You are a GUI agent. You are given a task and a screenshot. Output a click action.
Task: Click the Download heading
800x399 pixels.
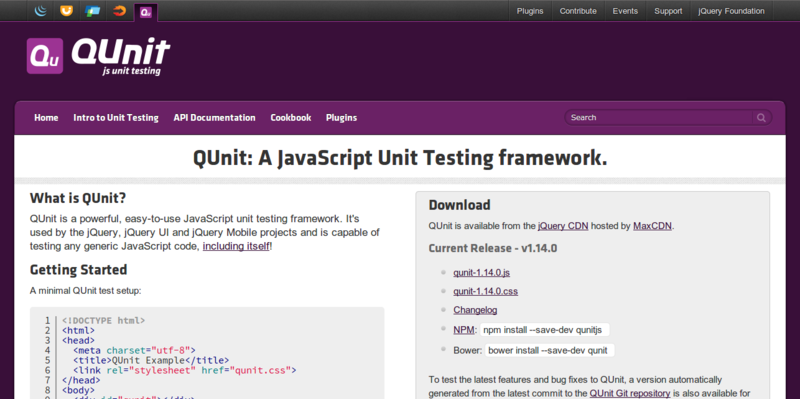click(x=459, y=205)
